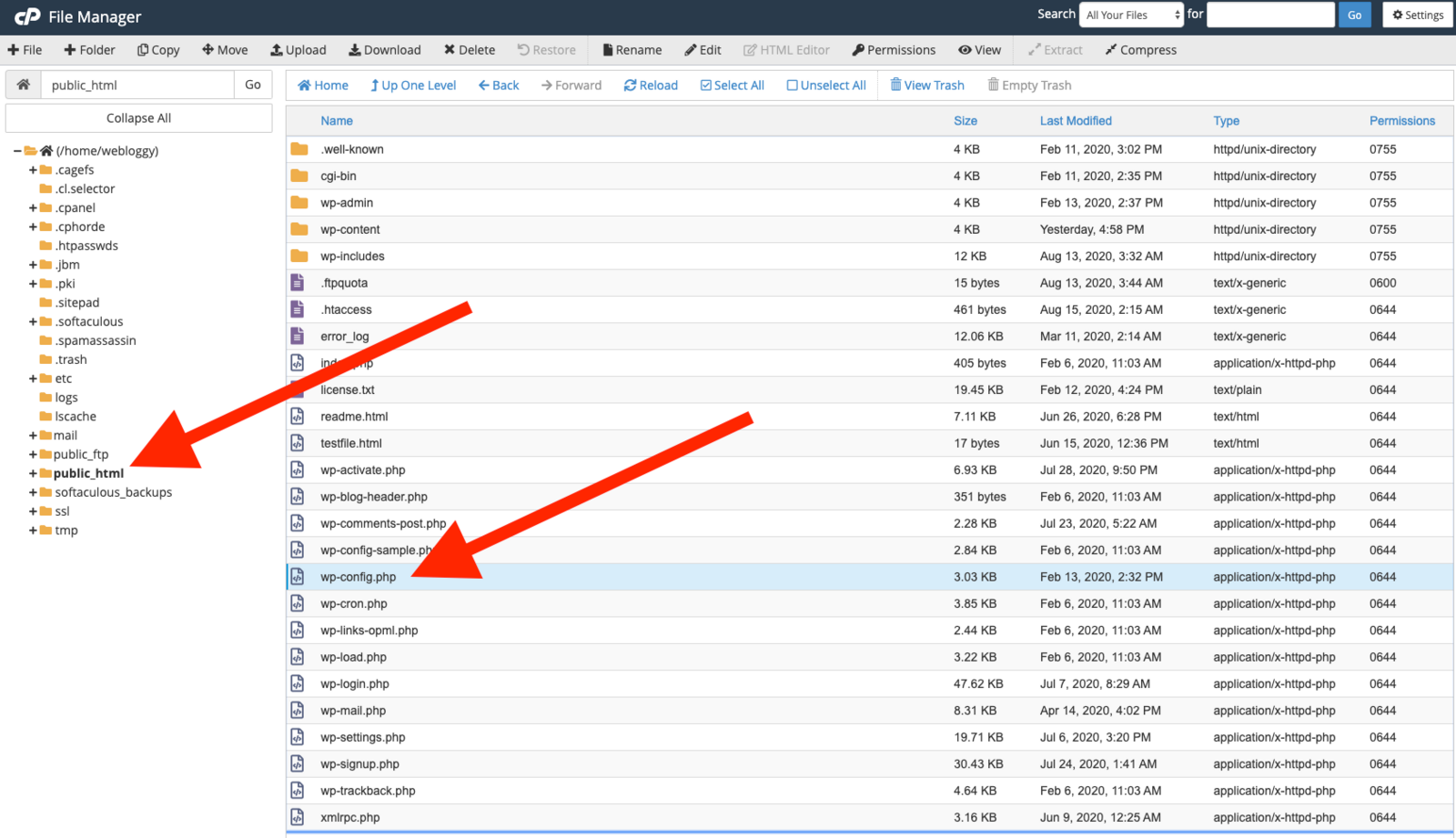Open the HTML Editor tool
Image resolution: width=1456 pixels, height=838 pixels.
point(787,50)
